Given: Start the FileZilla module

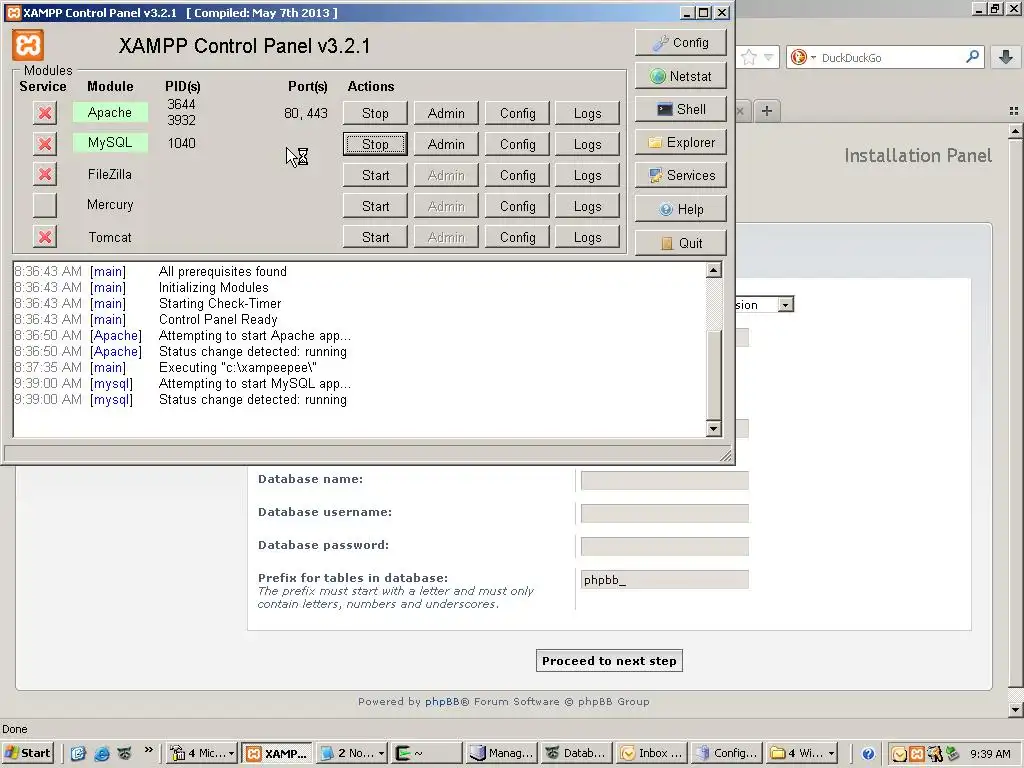Looking at the screenshot, I should (x=375, y=175).
